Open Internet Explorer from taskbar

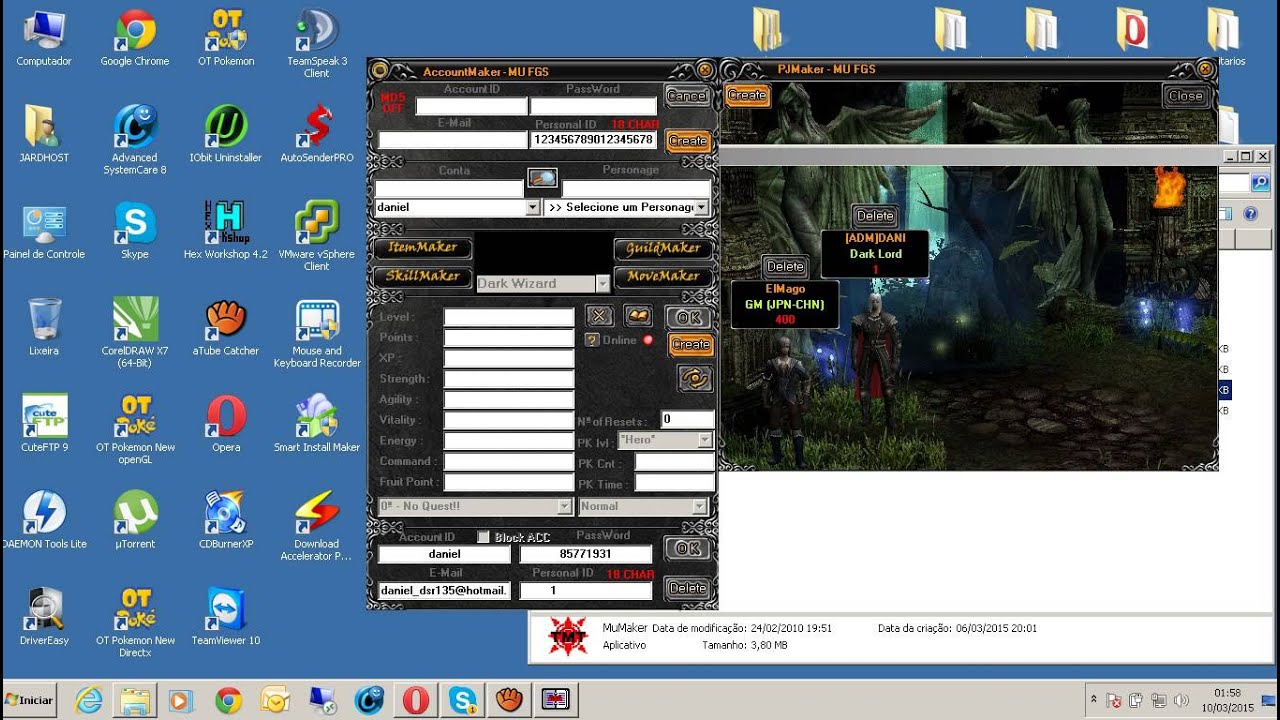(x=89, y=700)
